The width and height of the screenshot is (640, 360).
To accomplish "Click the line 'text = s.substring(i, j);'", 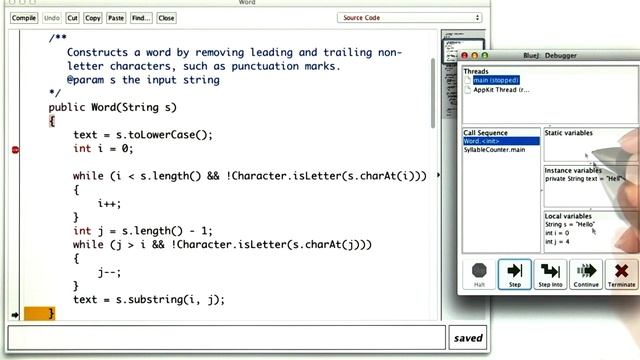I will pos(149,300).
